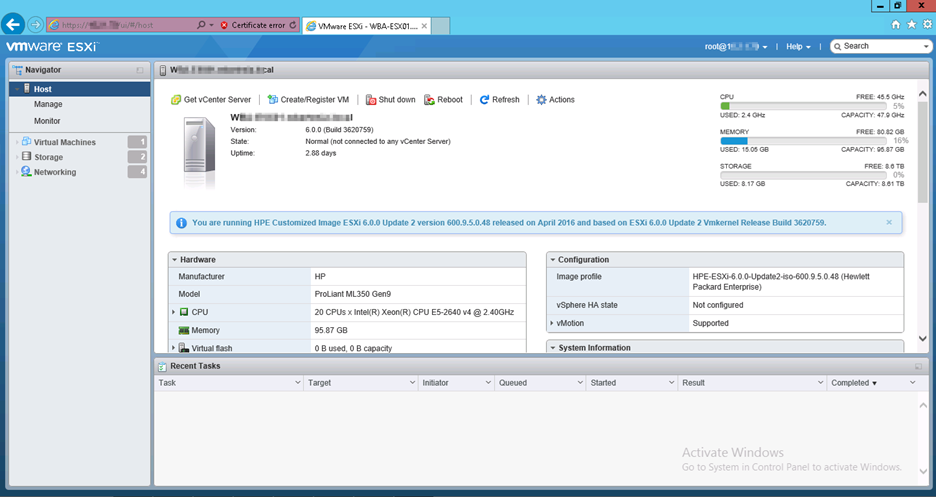Click Reboot host button

coord(444,100)
